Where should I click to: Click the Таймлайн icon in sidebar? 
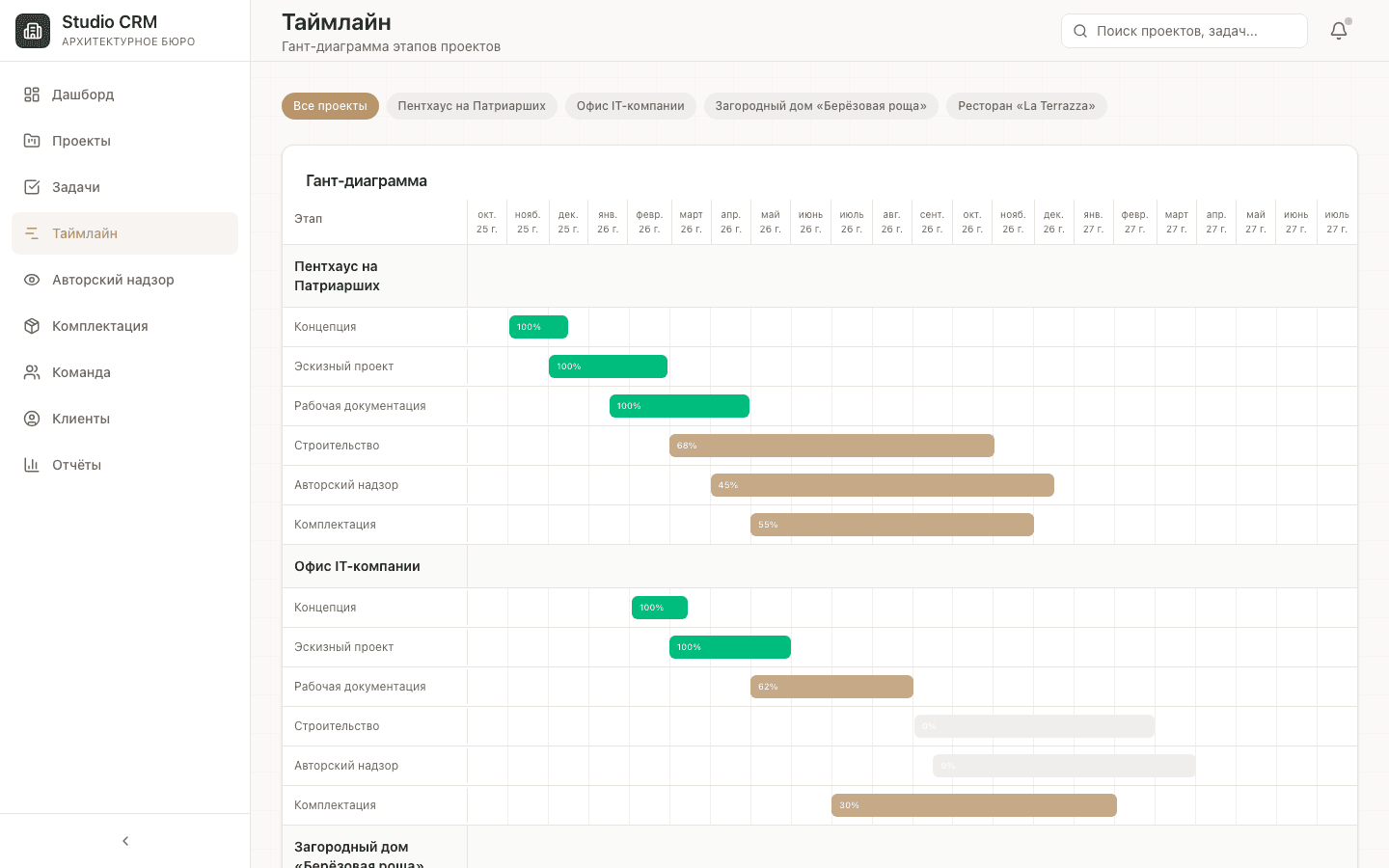[32, 233]
